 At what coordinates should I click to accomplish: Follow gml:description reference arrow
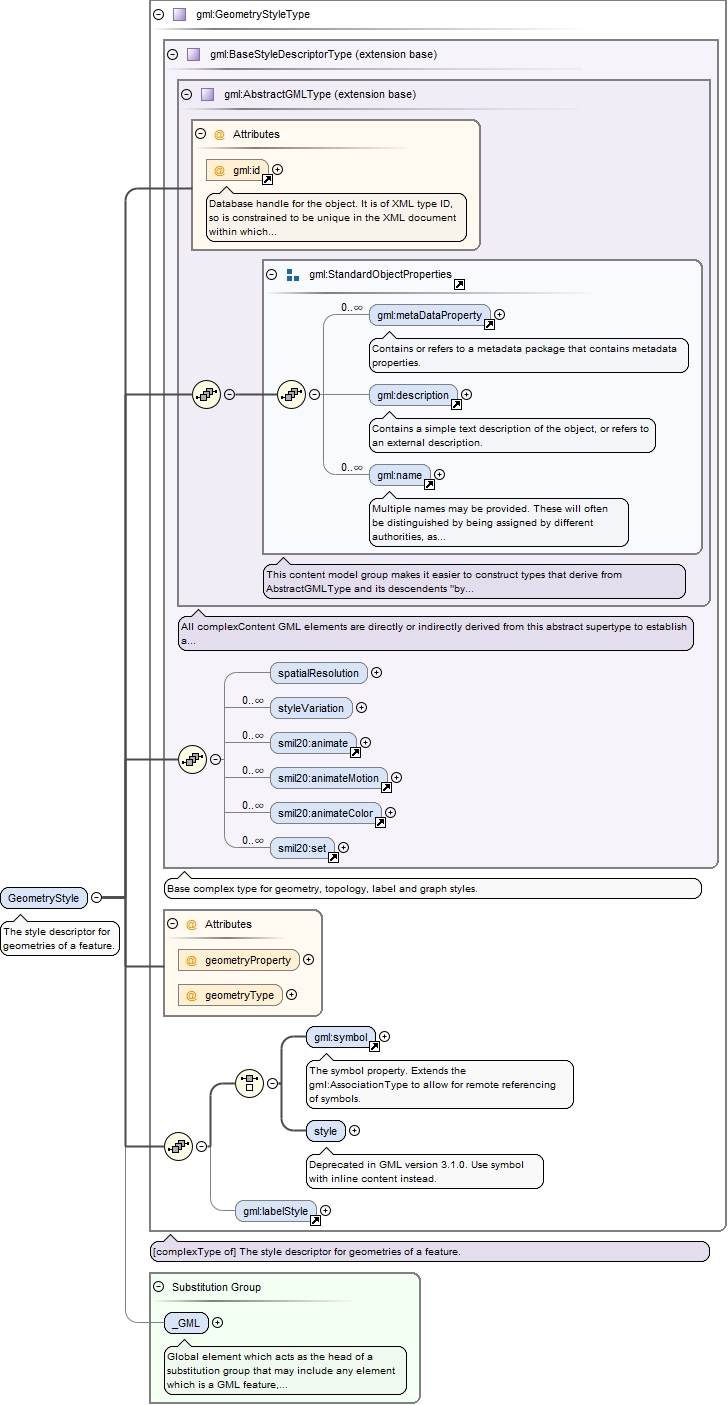[x=456, y=405]
